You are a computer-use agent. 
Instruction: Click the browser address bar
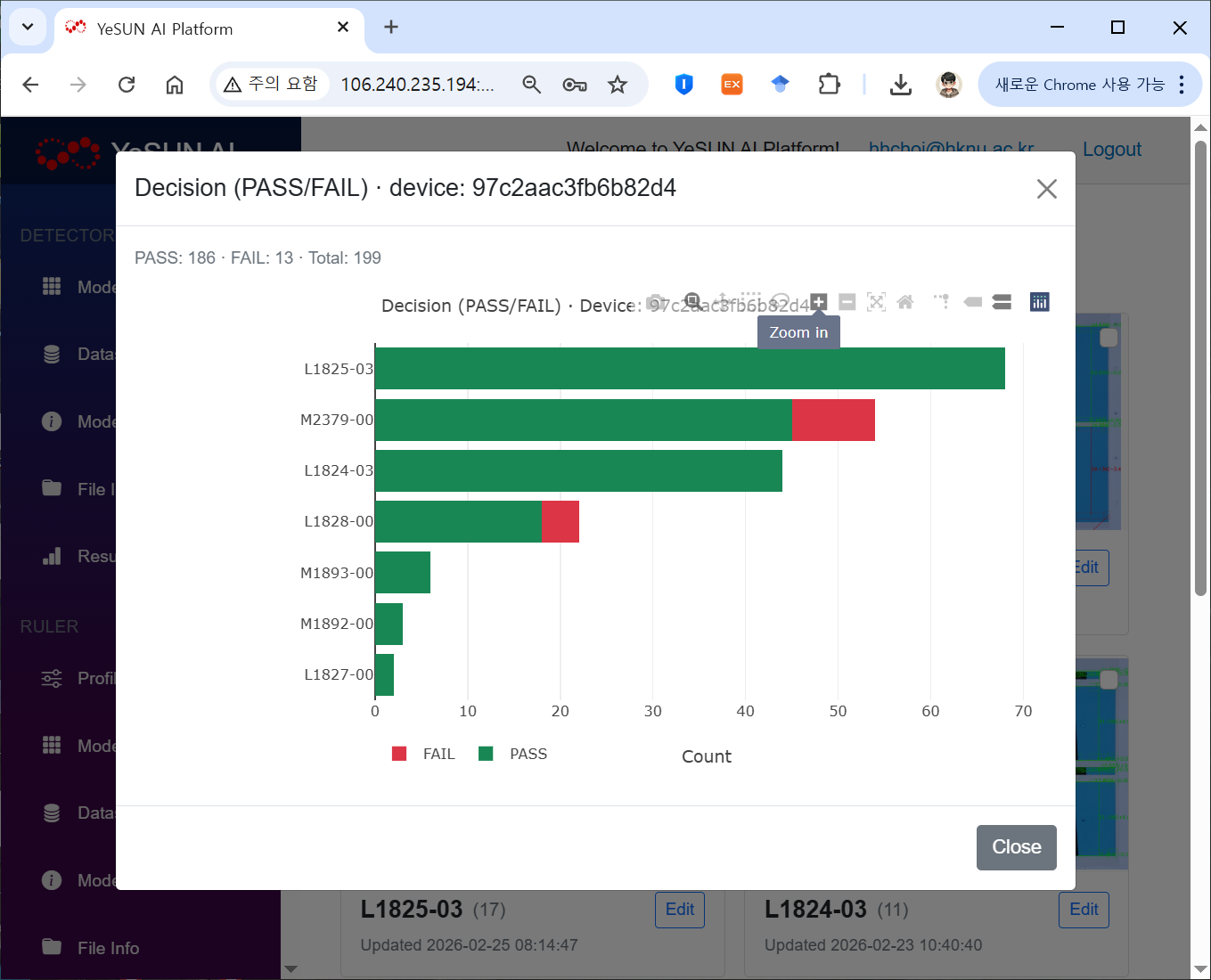pyautogui.click(x=417, y=85)
